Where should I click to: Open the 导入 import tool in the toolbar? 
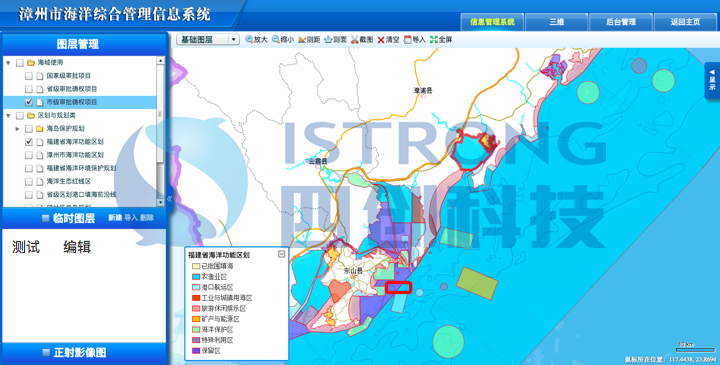click(x=415, y=39)
